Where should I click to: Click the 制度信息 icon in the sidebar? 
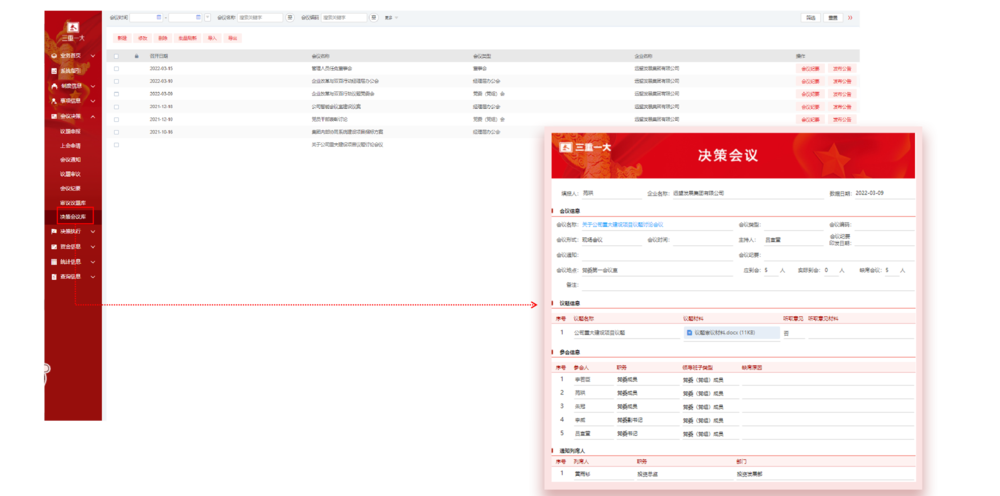coord(54,86)
